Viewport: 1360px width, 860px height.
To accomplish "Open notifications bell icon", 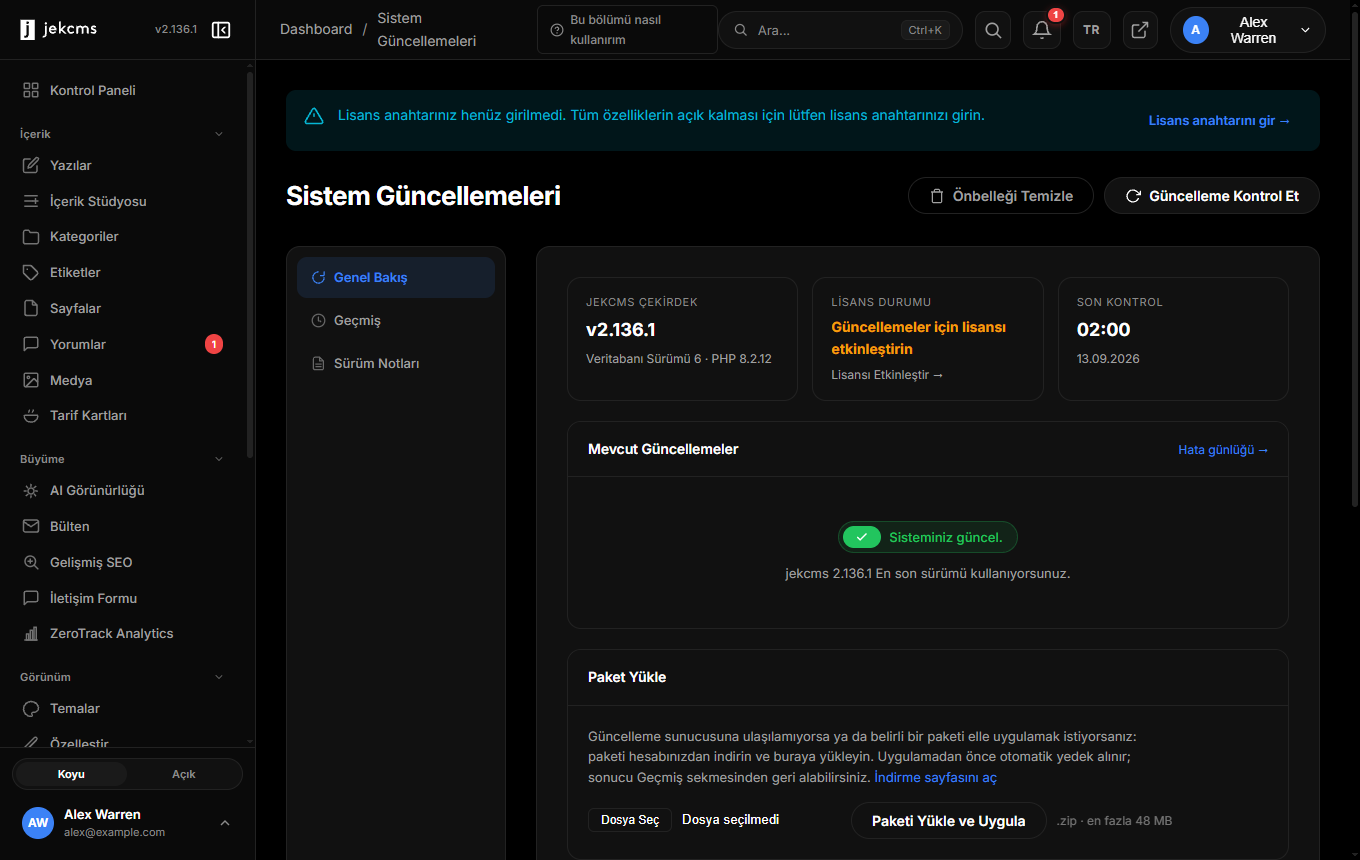I will pyautogui.click(x=1042, y=30).
